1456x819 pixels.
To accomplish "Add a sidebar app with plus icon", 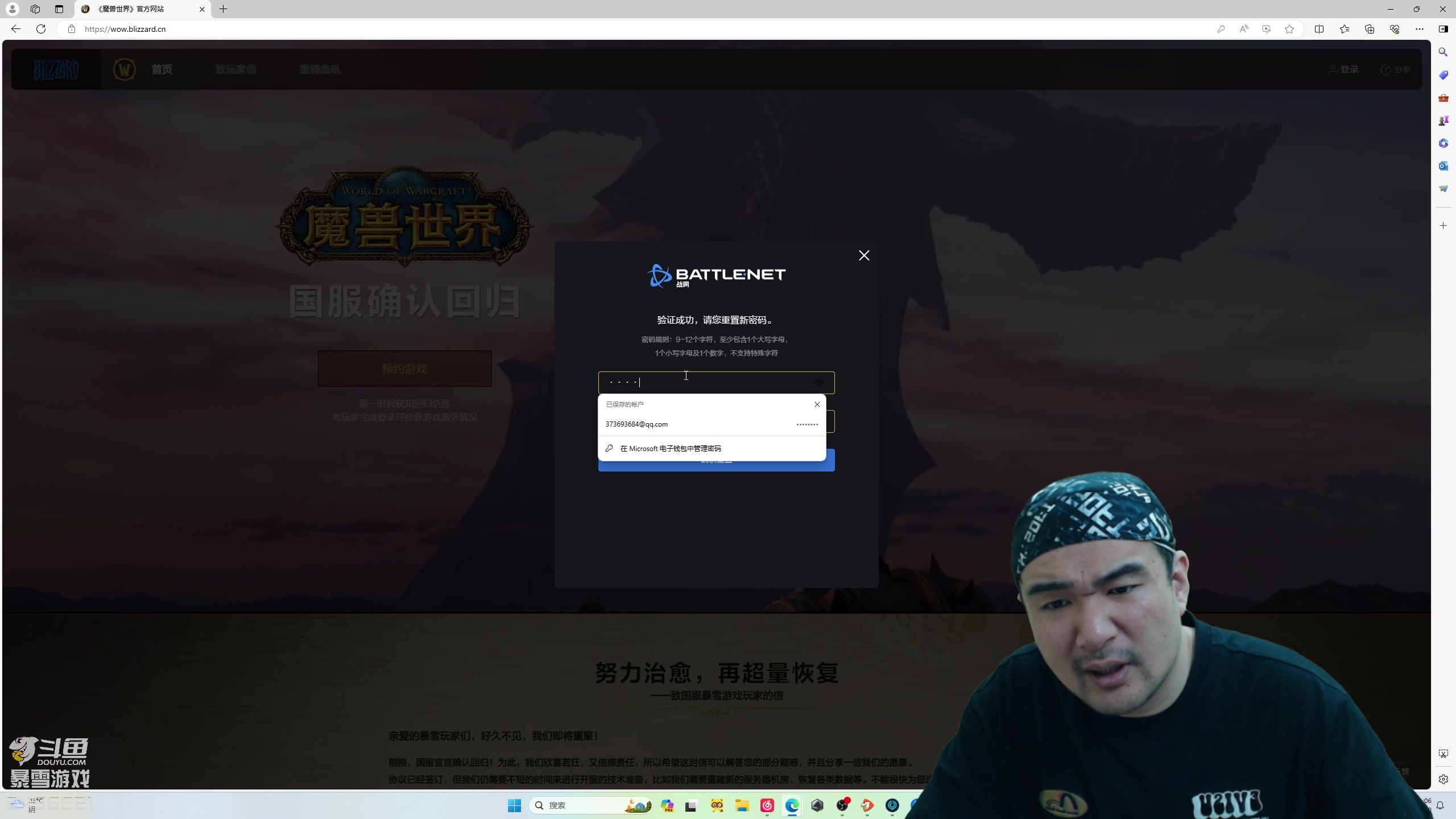I will [x=1443, y=226].
